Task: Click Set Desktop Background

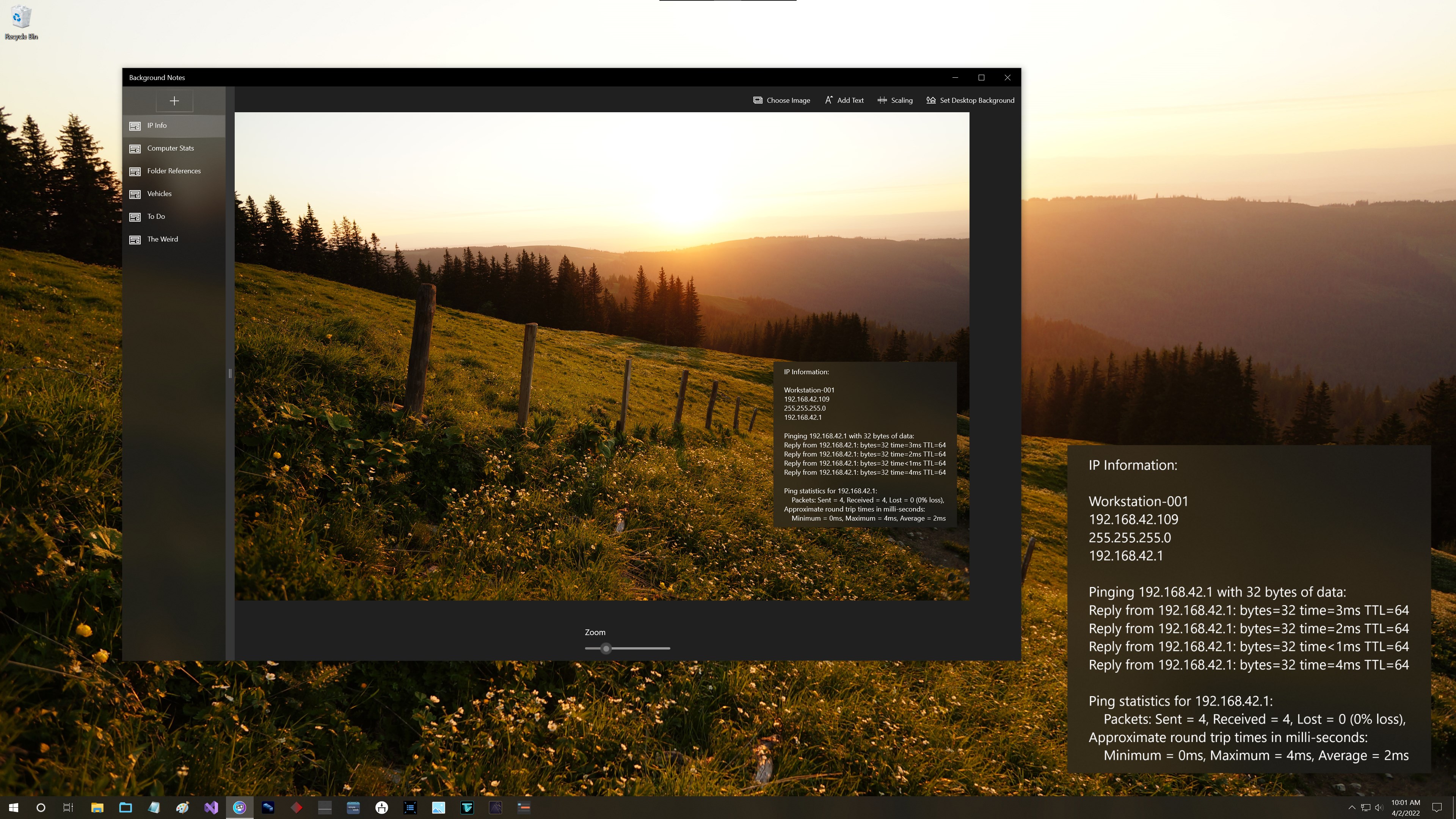Action: click(x=970, y=100)
